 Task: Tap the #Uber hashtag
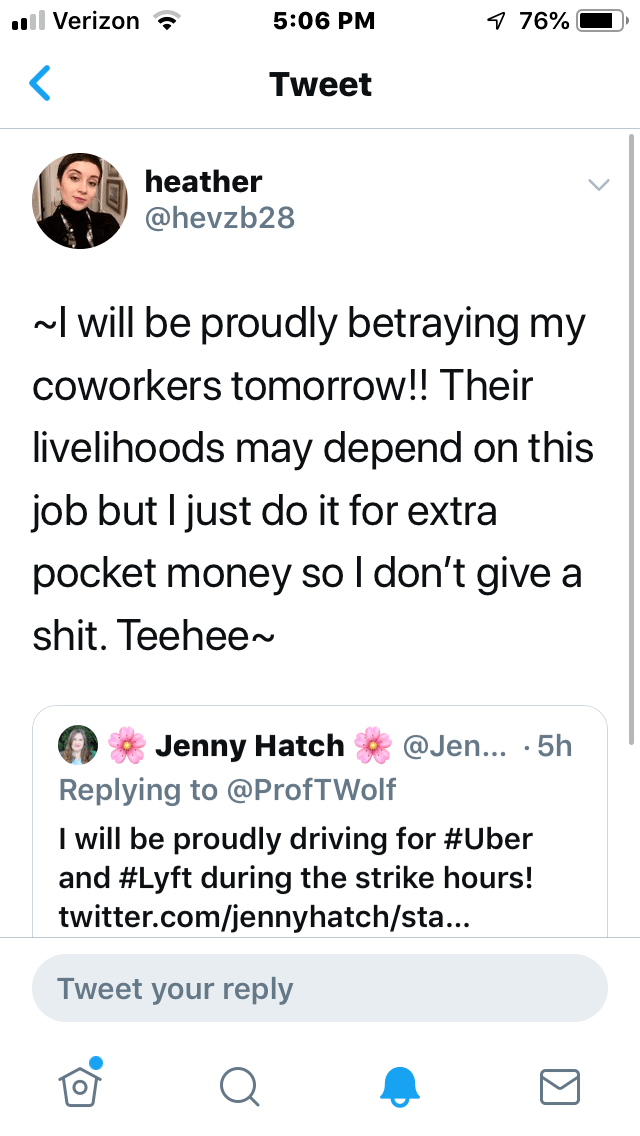(x=491, y=838)
